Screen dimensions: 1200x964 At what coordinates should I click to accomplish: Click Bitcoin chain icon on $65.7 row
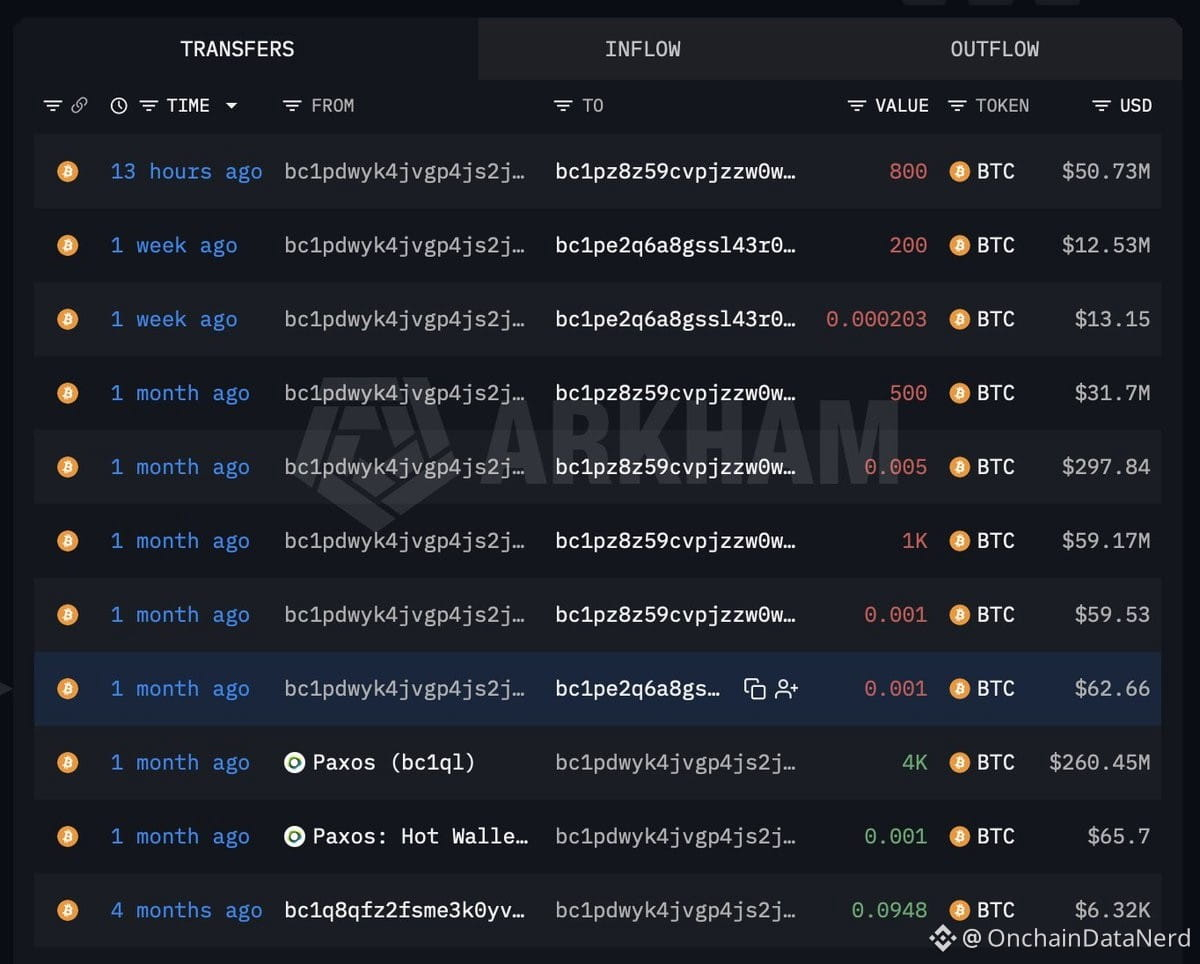click(x=67, y=837)
